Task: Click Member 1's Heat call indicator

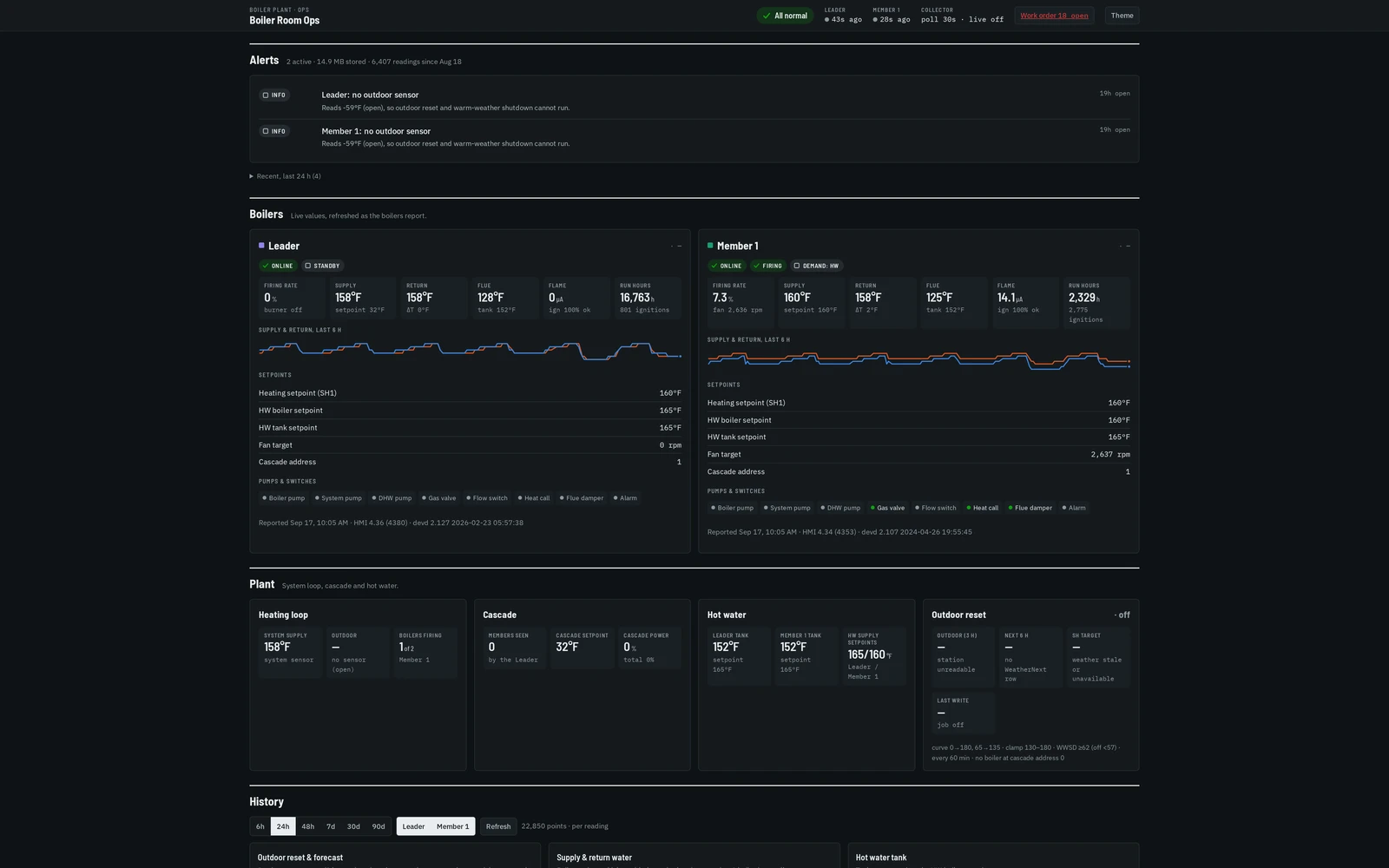Action: click(x=983, y=508)
